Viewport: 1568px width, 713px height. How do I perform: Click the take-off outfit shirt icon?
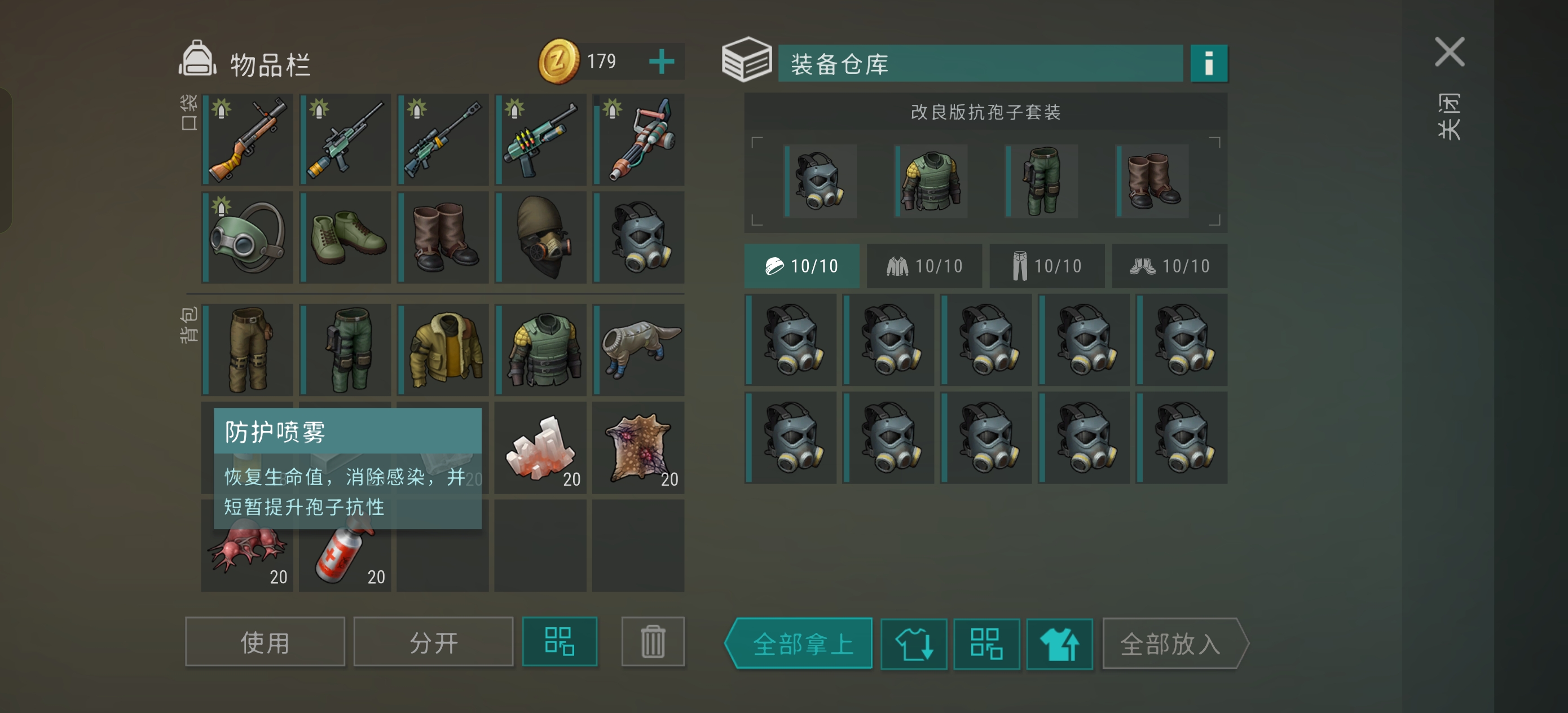pos(914,644)
